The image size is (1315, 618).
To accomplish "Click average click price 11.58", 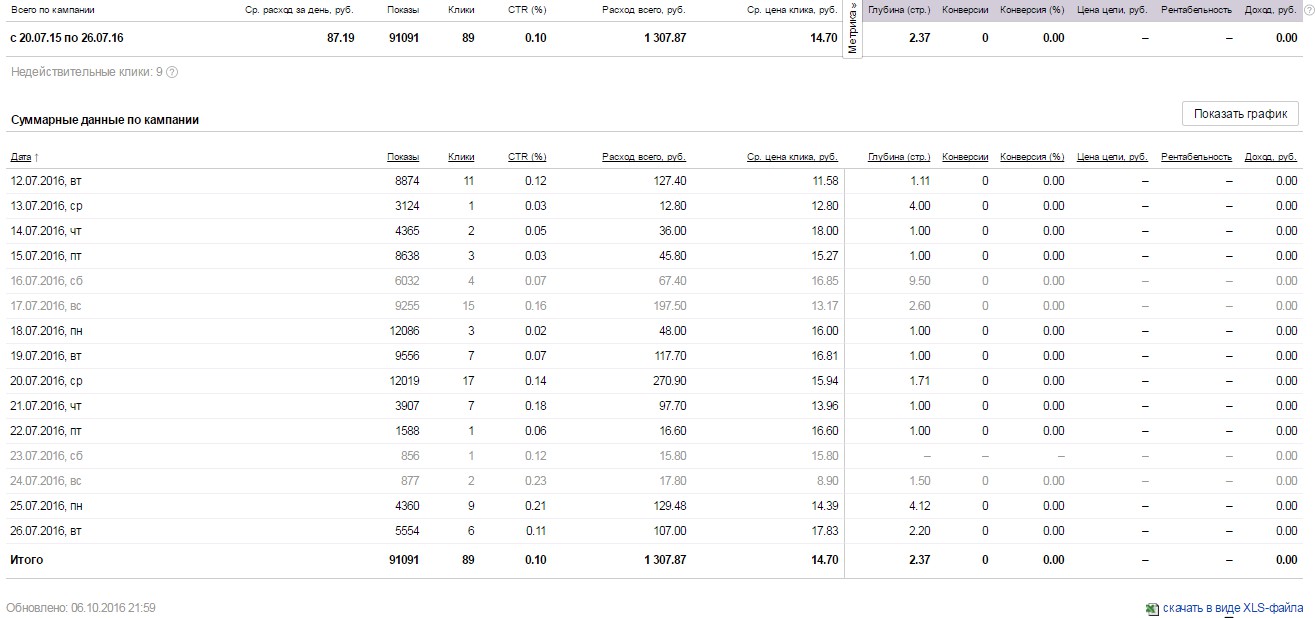I will click(x=825, y=181).
